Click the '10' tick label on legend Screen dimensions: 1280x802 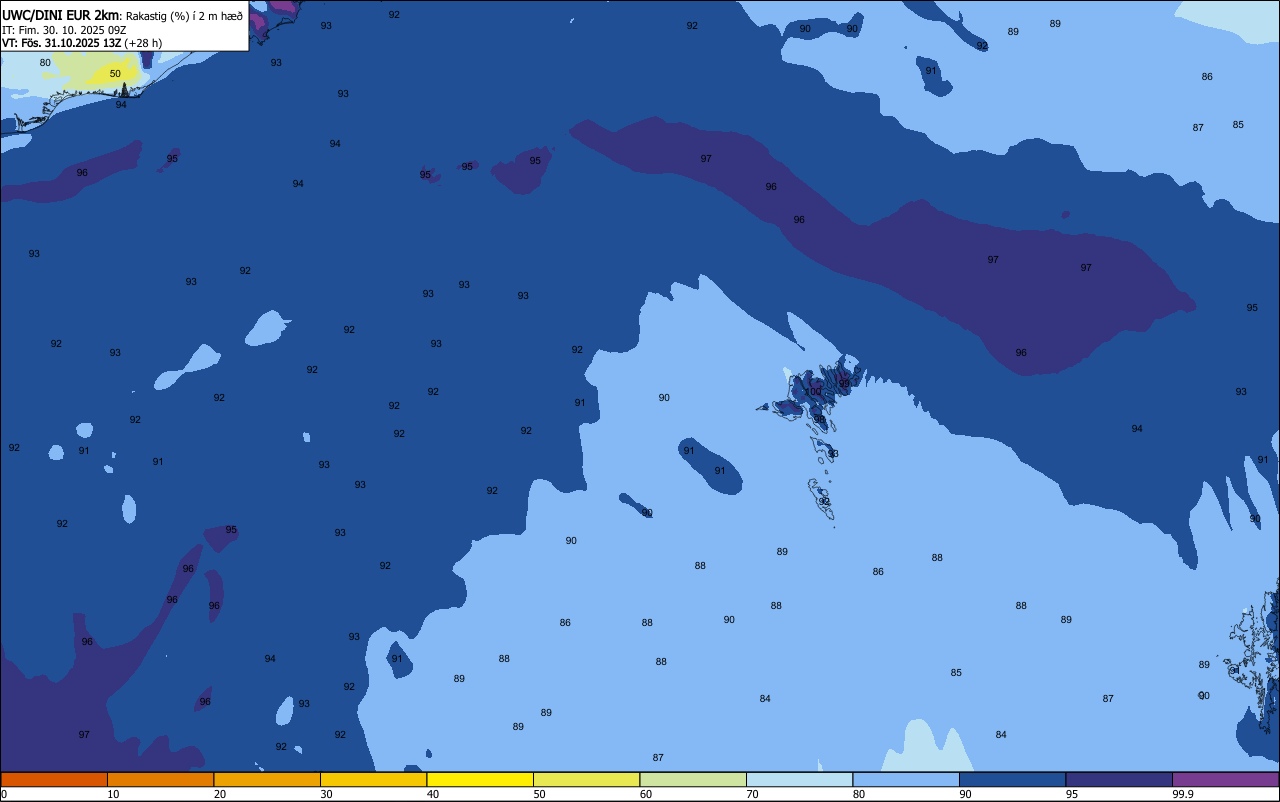coord(113,794)
